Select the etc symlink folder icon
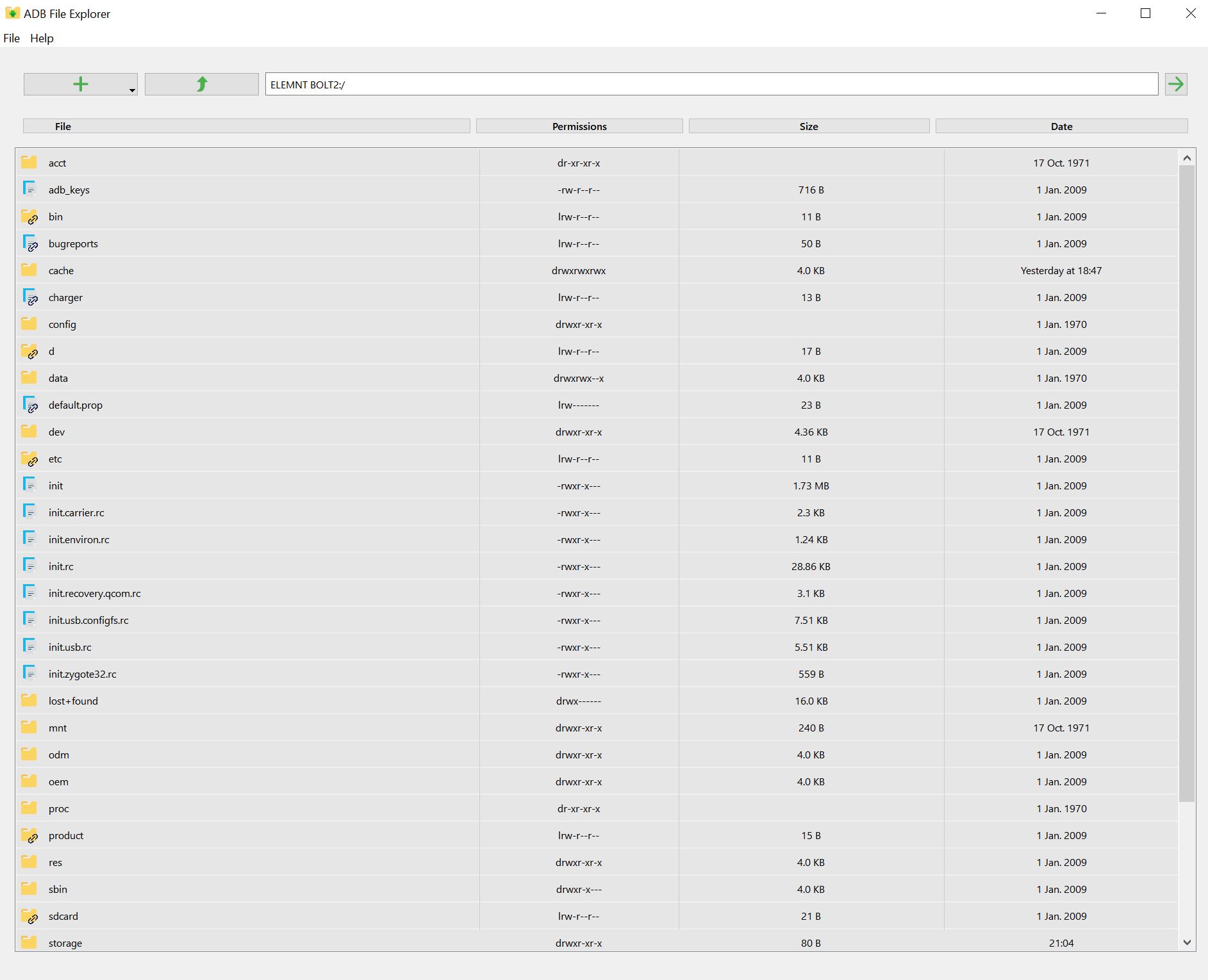This screenshot has height=980, width=1208. click(x=29, y=459)
